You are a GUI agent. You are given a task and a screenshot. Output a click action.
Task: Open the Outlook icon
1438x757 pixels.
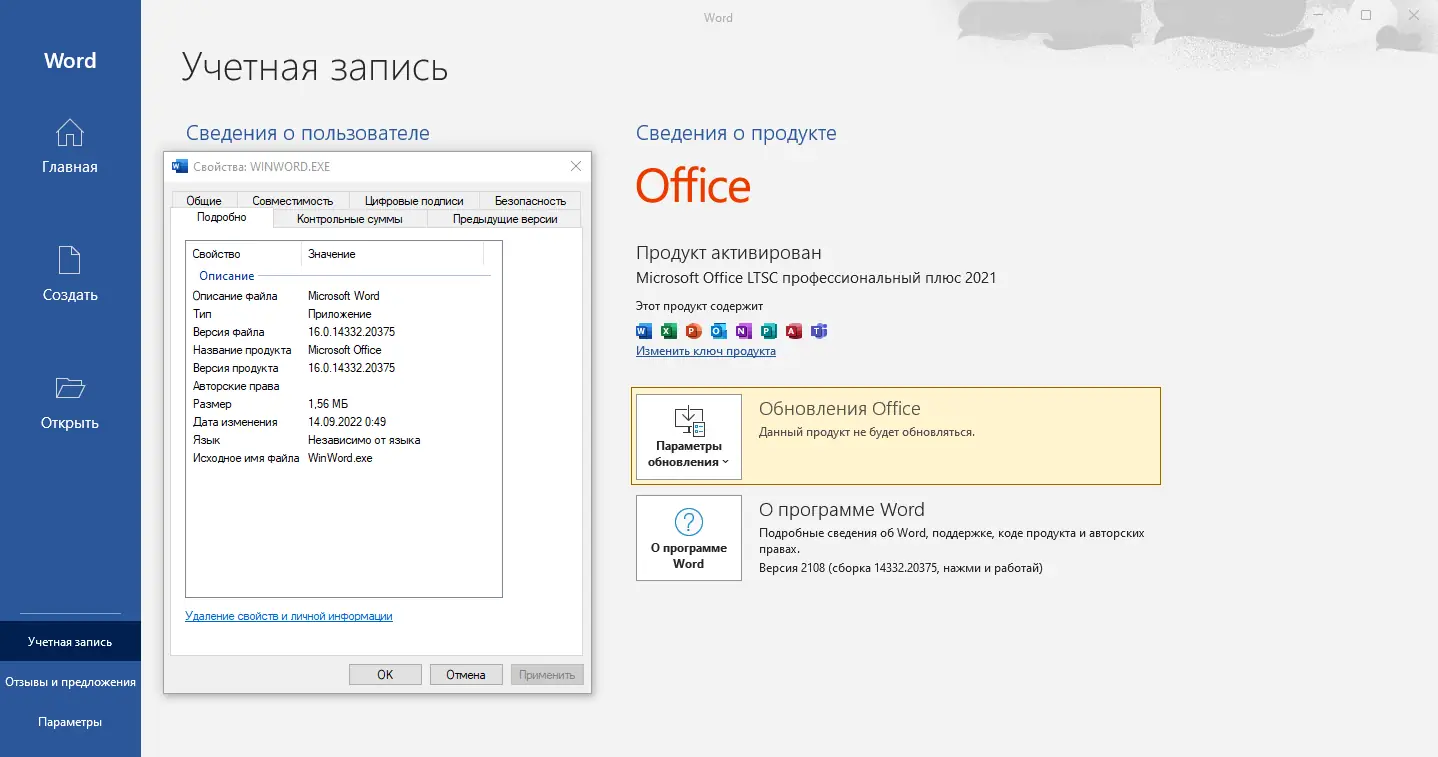pos(717,331)
